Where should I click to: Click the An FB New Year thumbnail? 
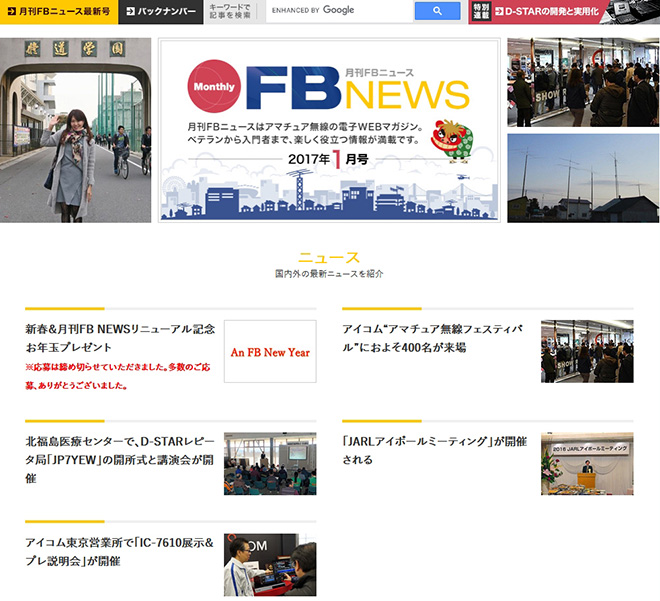(x=270, y=351)
